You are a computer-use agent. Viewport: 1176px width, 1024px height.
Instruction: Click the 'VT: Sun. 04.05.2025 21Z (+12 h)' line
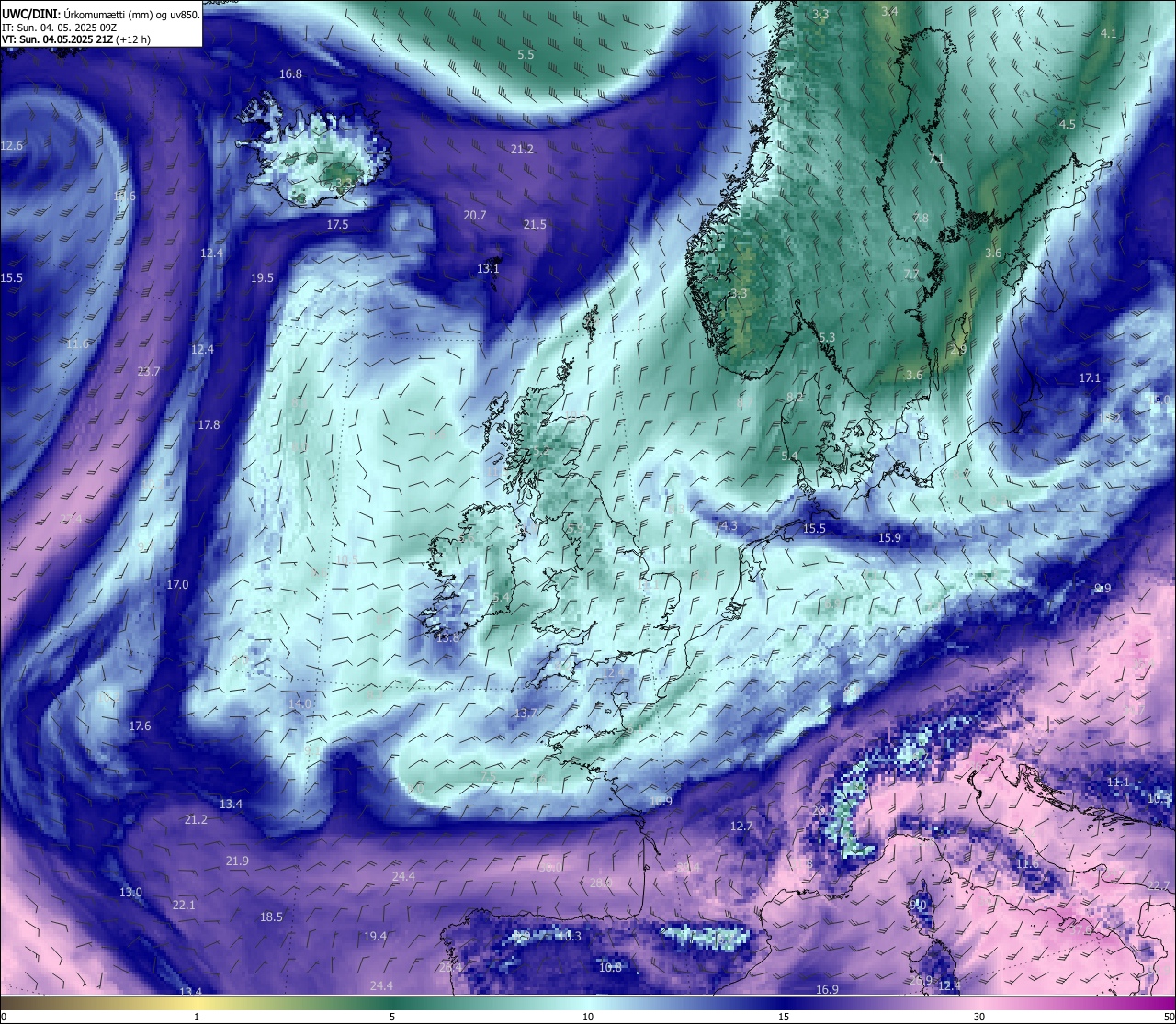(x=76, y=39)
